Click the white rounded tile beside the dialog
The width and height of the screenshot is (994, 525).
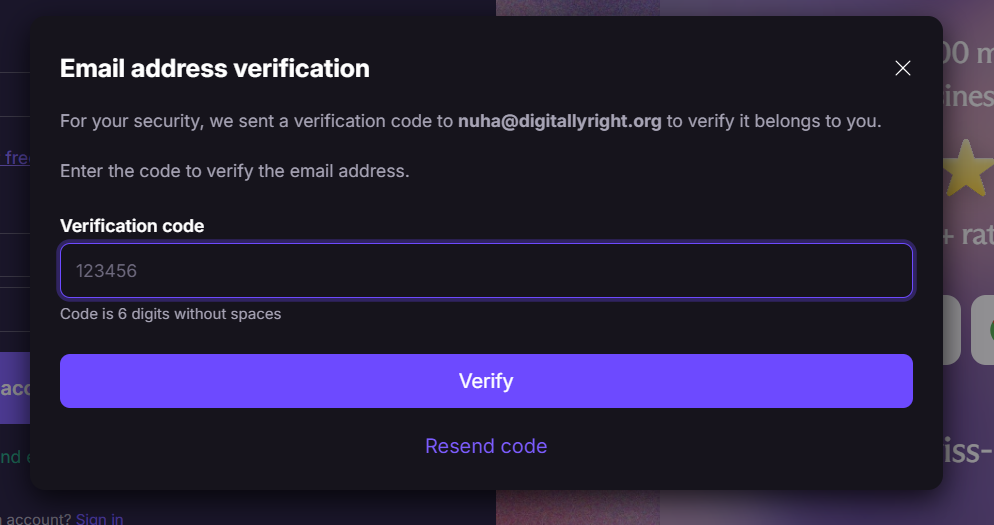click(x=951, y=330)
